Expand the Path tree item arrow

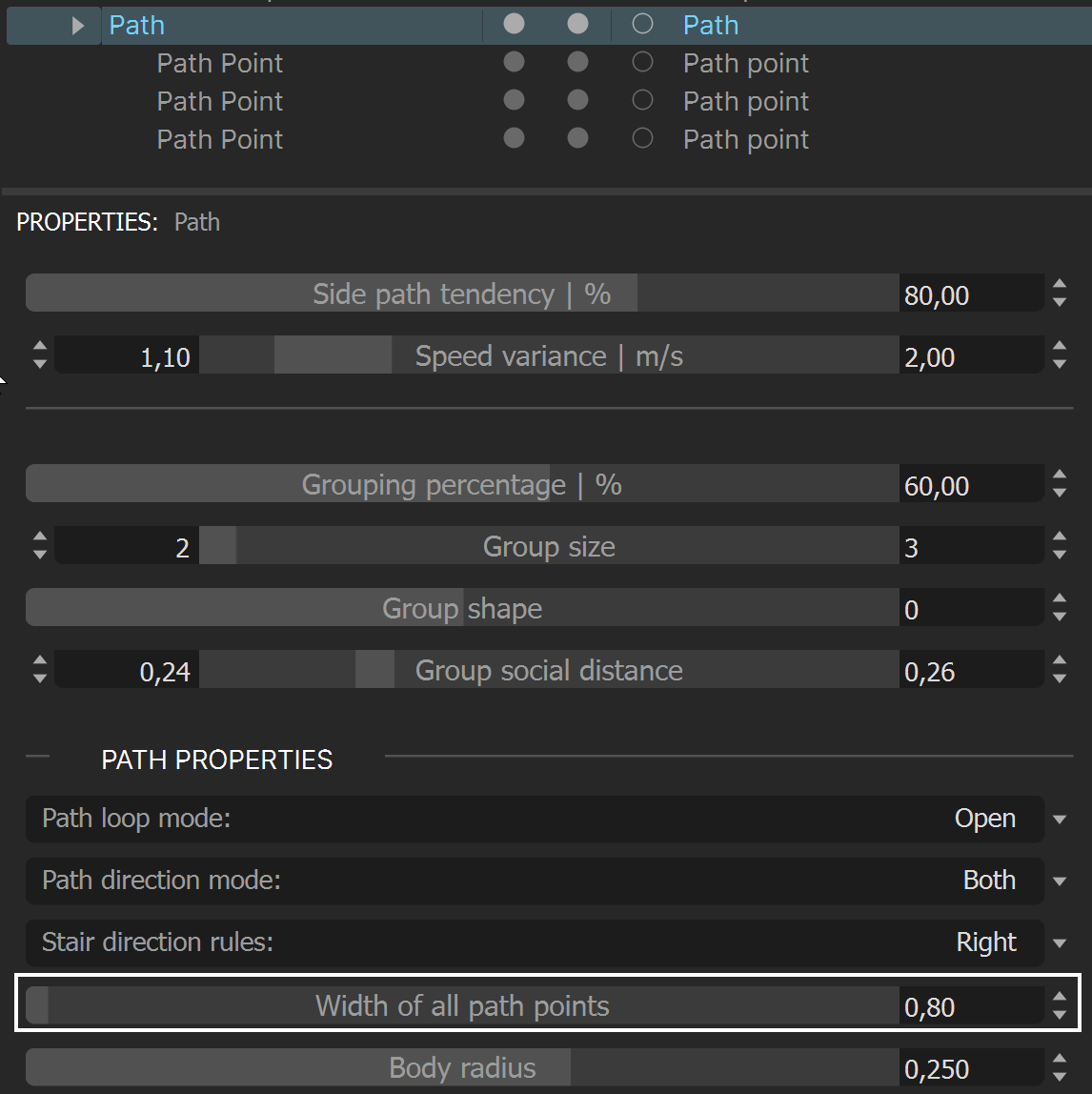coord(78,26)
